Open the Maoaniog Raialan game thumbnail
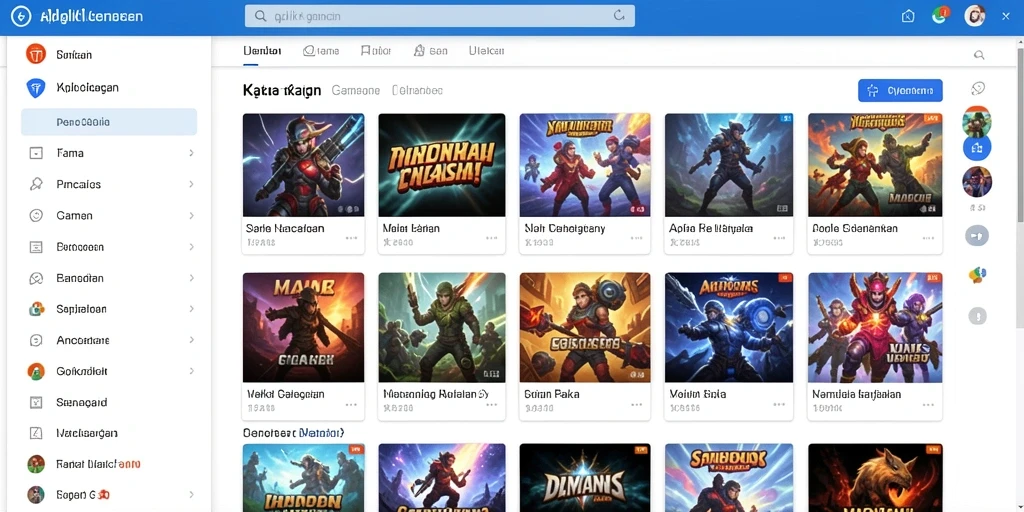 442,327
